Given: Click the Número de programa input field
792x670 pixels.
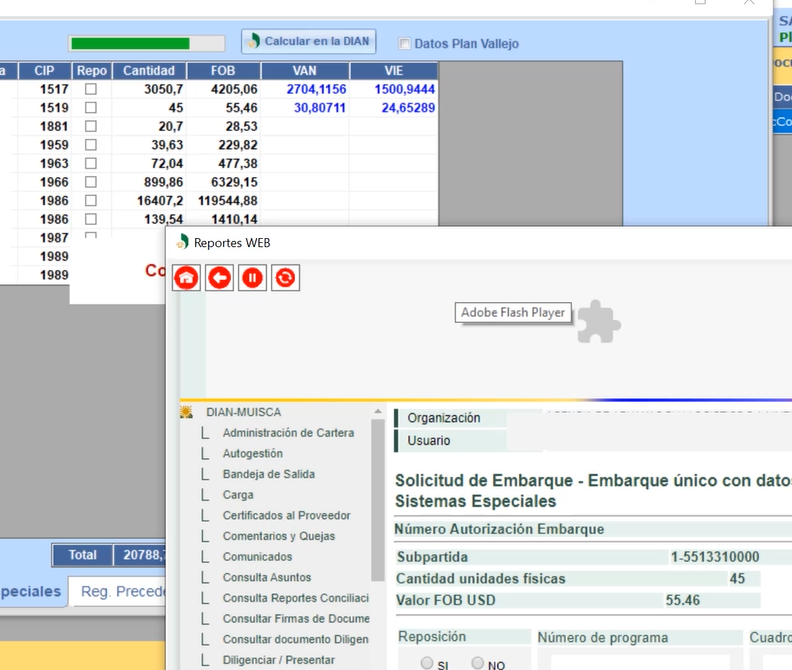Looking at the screenshot, I should (x=640, y=660).
